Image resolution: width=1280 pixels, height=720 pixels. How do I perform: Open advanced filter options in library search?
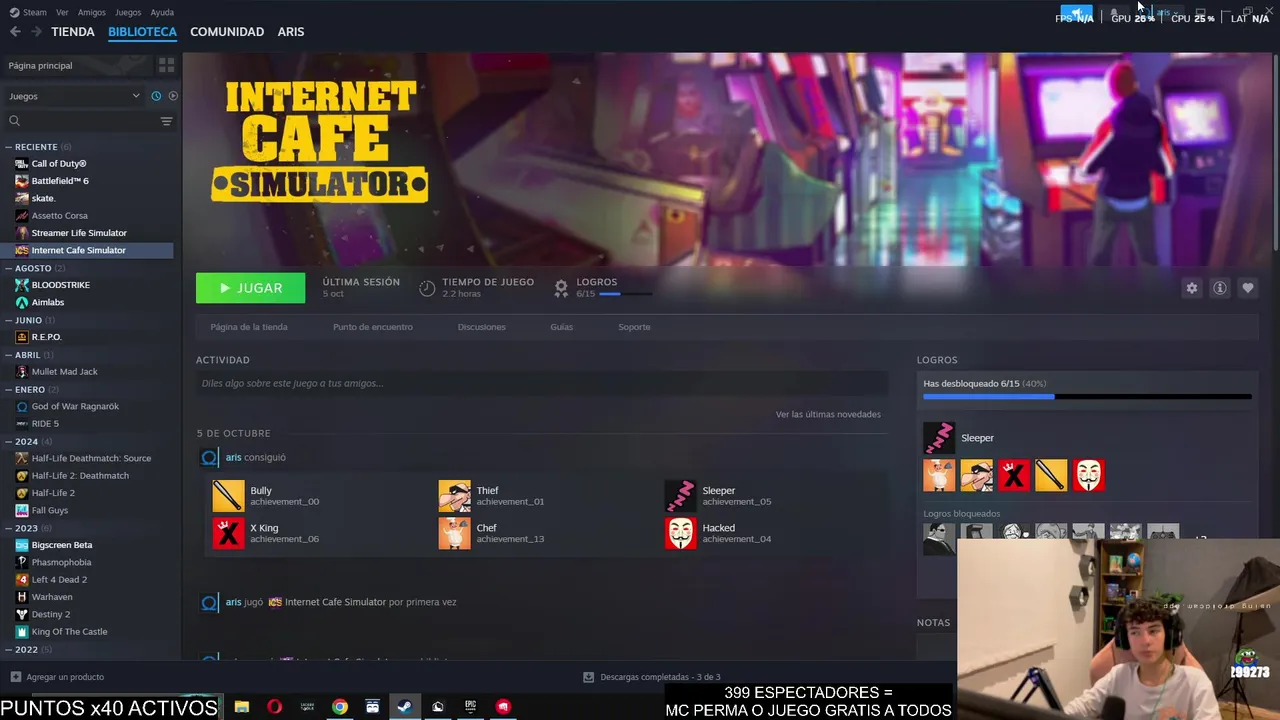(x=166, y=121)
